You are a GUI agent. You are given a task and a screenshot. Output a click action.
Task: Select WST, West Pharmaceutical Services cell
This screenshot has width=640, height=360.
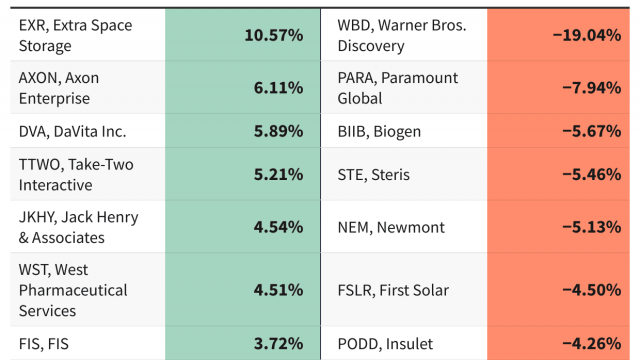click(88, 289)
